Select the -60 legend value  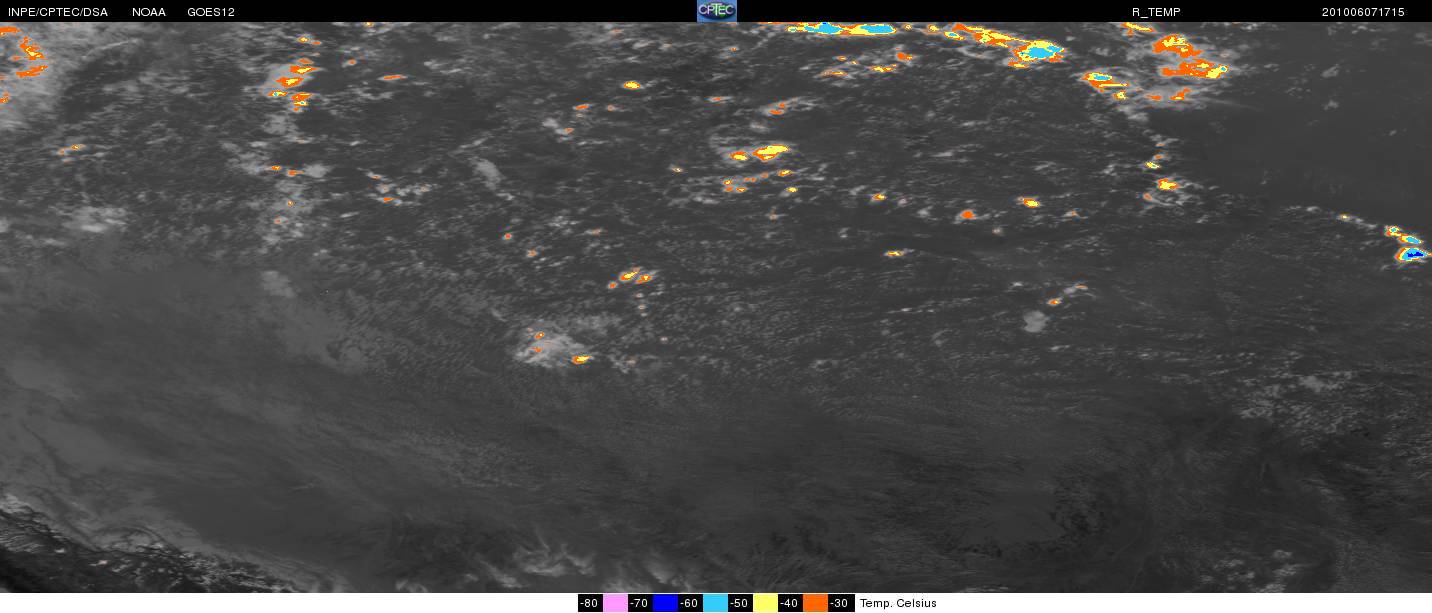pyautogui.click(x=690, y=603)
